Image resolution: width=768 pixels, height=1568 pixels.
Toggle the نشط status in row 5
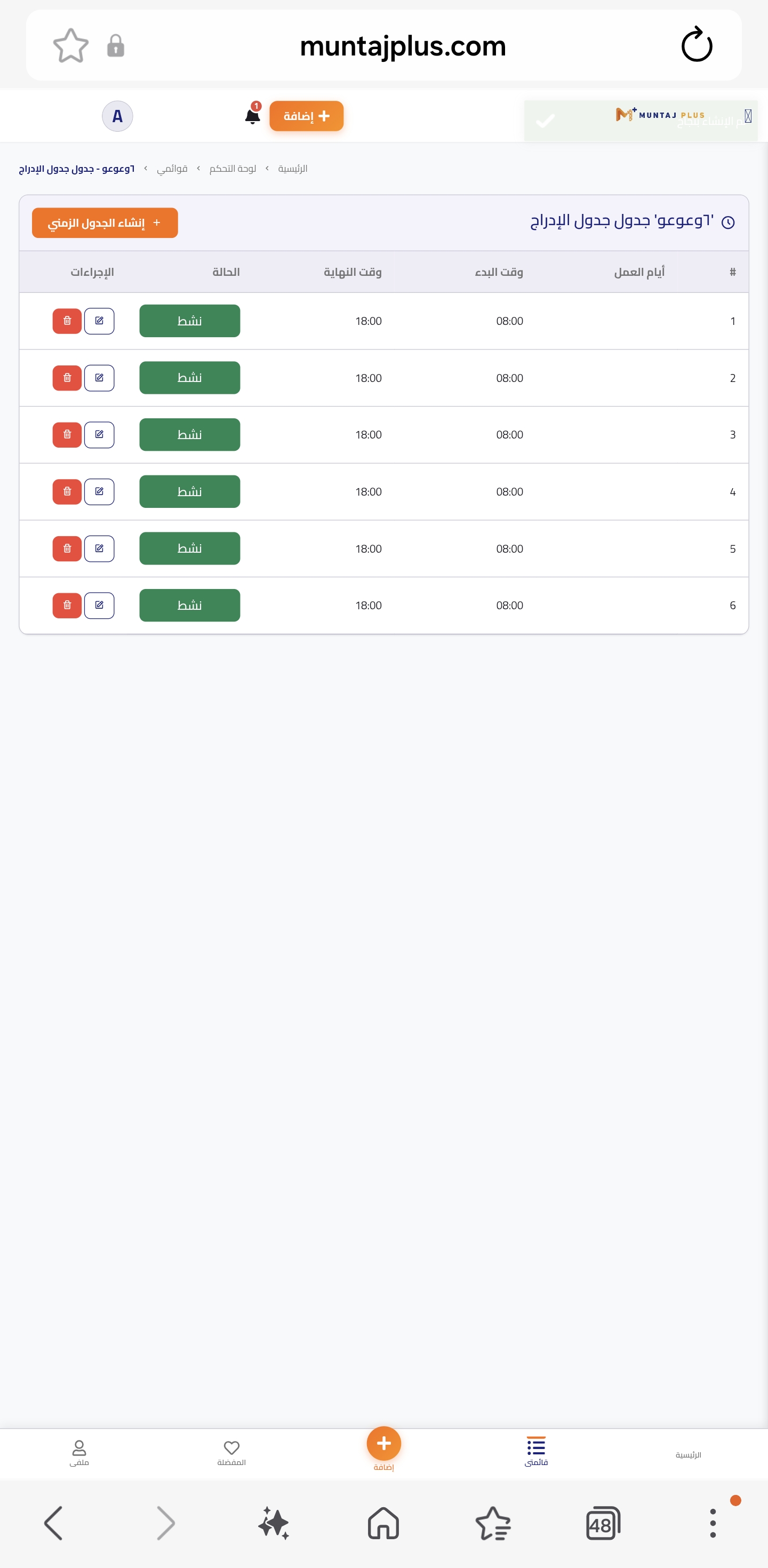point(190,548)
